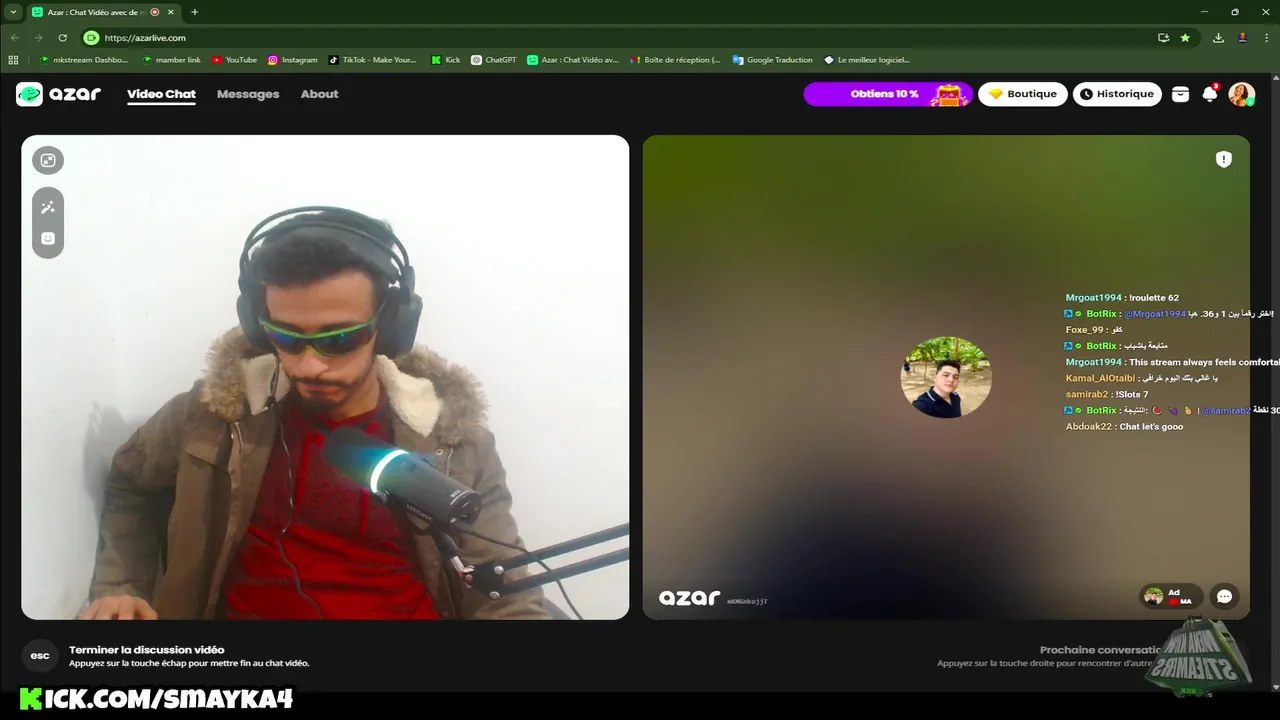Click the Obtiens 10 % promo banner
This screenshot has width=1280, height=720.
coord(888,94)
